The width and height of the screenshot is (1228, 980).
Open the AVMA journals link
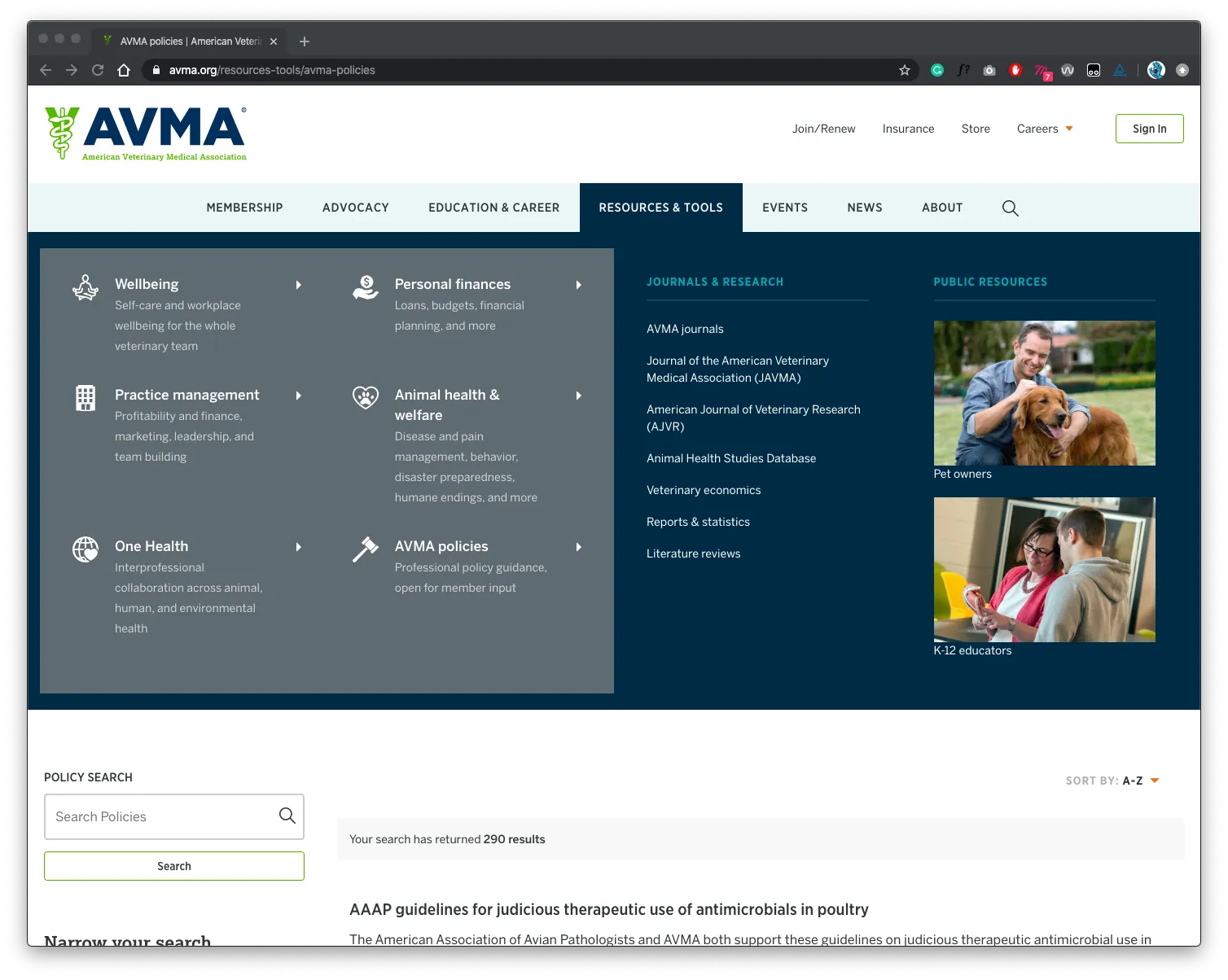pyautogui.click(x=685, y=329)
